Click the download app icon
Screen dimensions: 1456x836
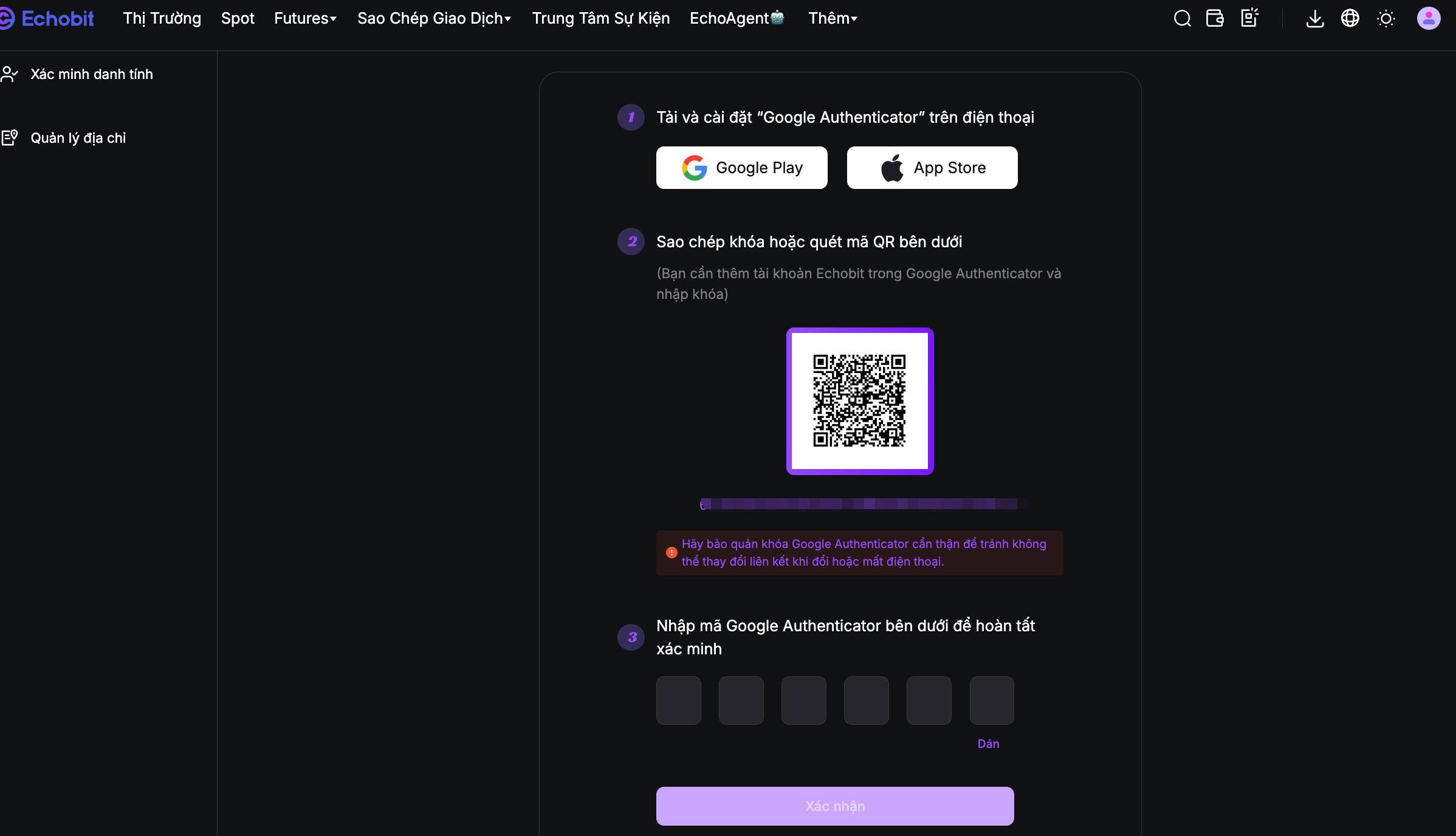1314,18
